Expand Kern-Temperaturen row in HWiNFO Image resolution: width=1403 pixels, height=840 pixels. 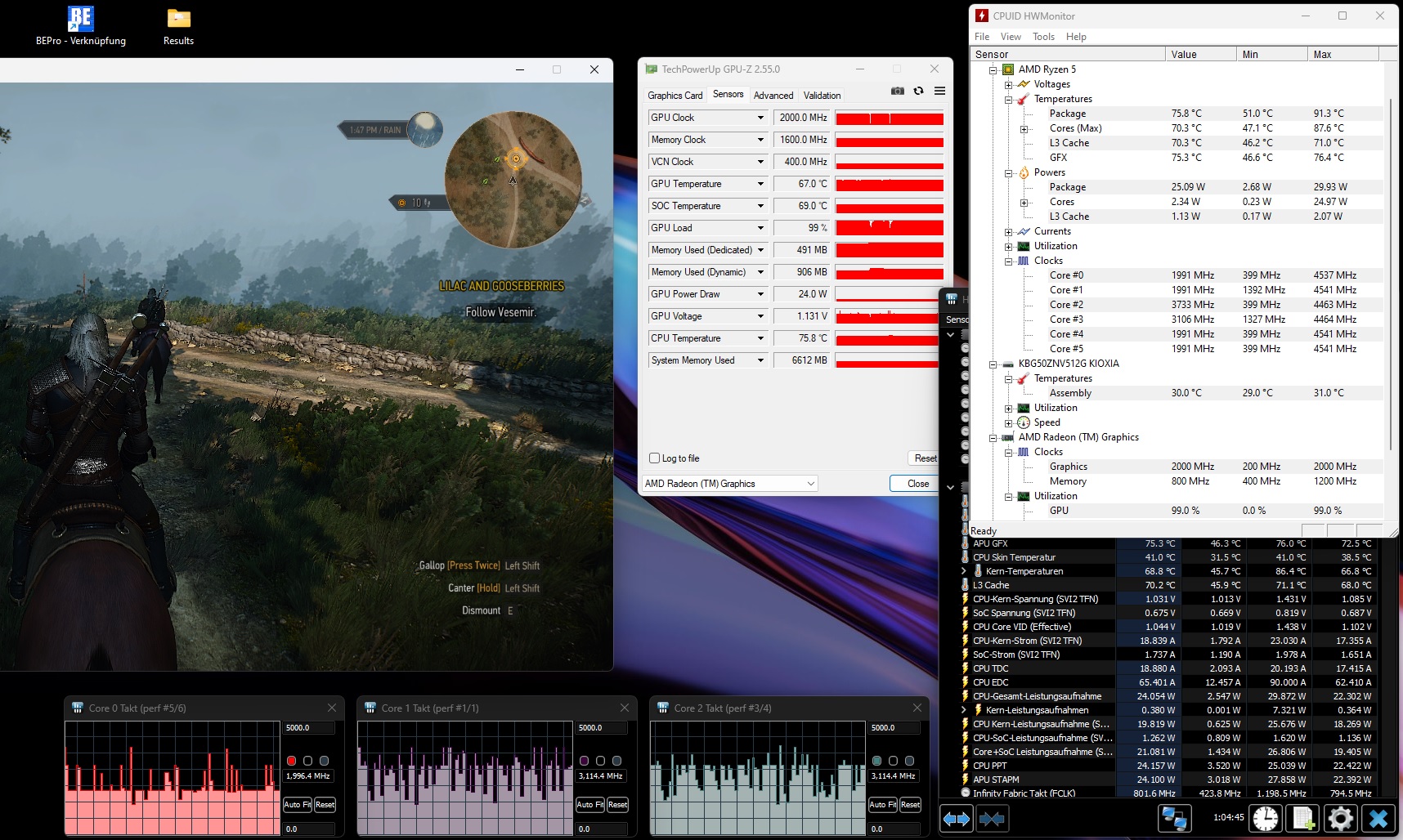965,571
